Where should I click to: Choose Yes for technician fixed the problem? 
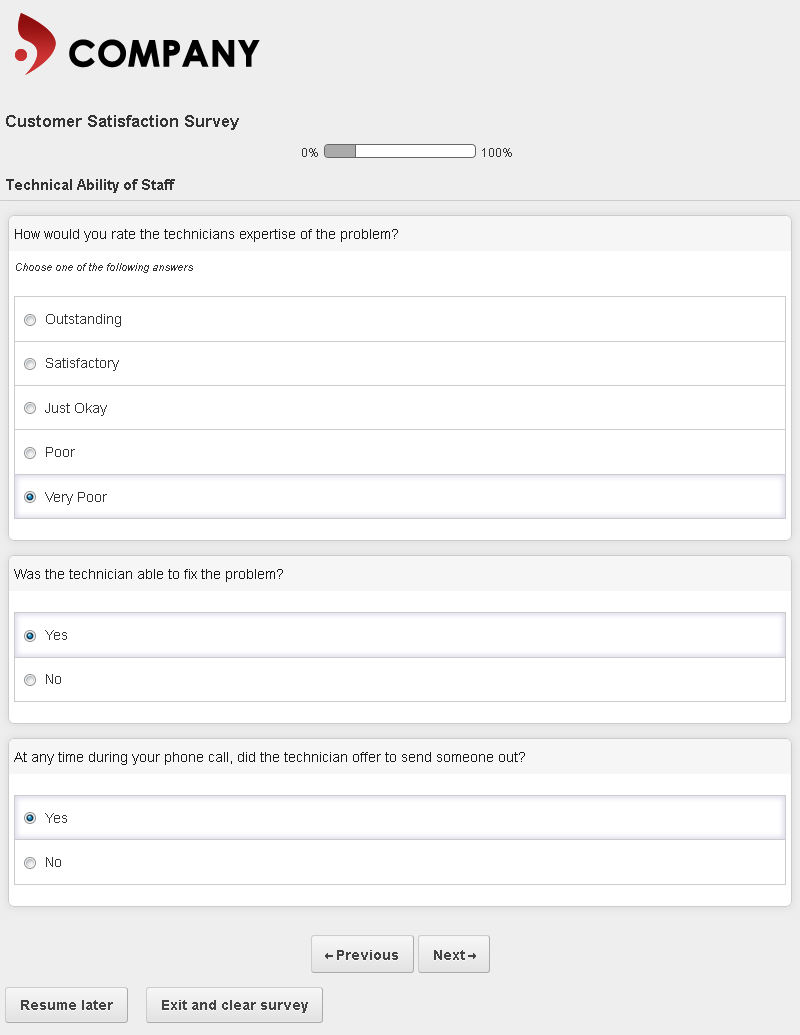pyautogui.click(x=30, y=636)
